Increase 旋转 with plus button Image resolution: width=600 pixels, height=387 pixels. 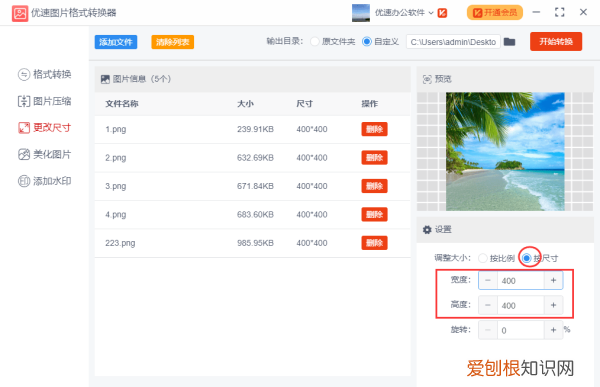pos(553,330)
